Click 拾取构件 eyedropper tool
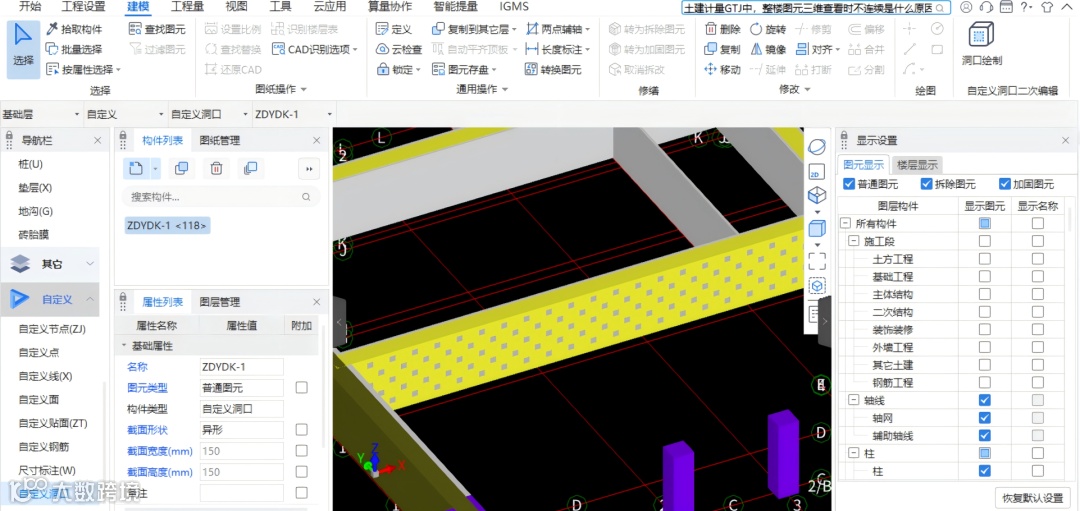Screen dimensions: 1080x511 click(74, 29)
